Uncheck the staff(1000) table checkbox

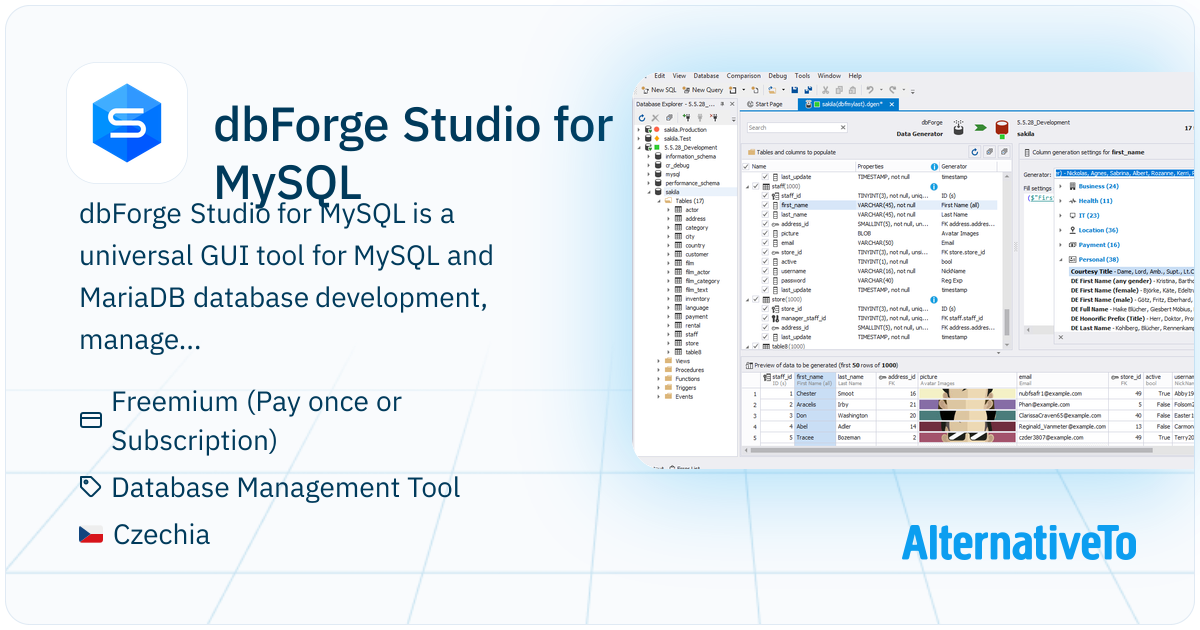click(756, 186)
